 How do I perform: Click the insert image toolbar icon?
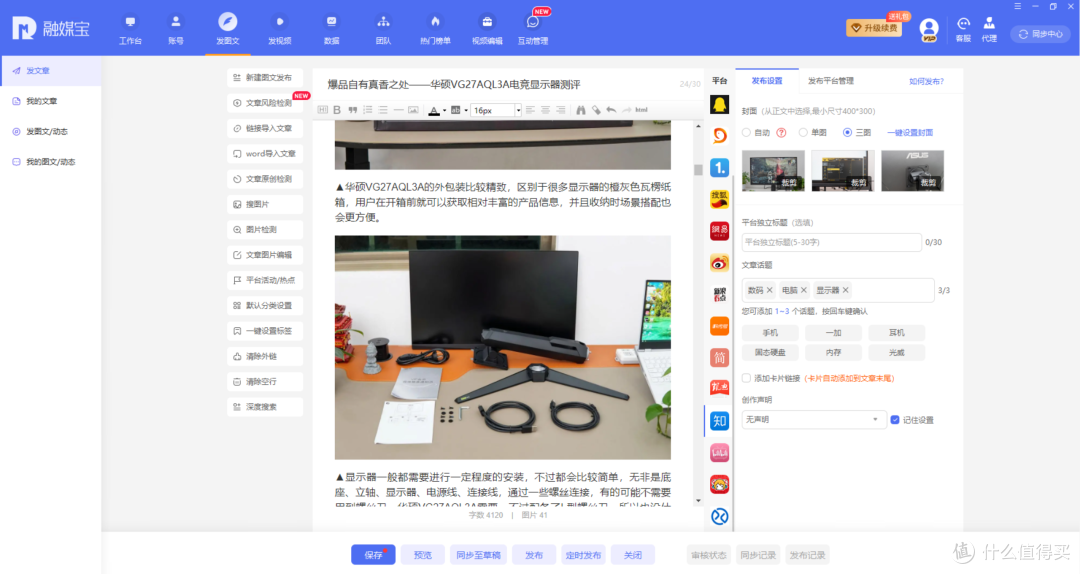point(413,110)
